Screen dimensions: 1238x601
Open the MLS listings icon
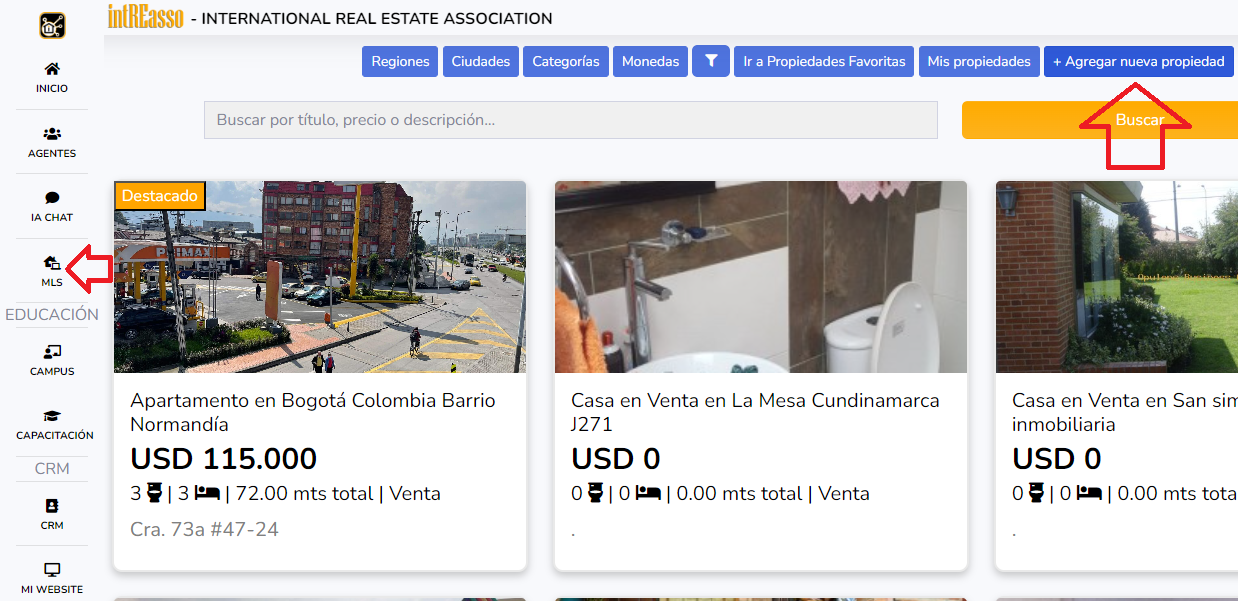52,263
